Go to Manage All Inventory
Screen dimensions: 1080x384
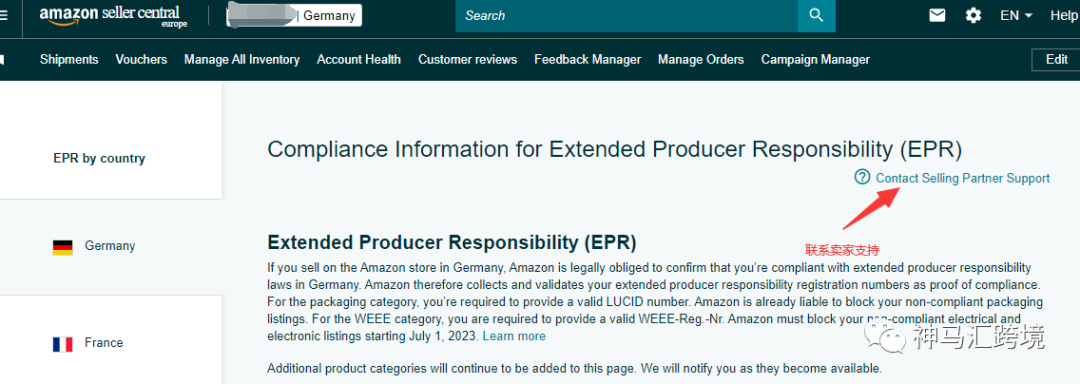(x=242, y=60)
